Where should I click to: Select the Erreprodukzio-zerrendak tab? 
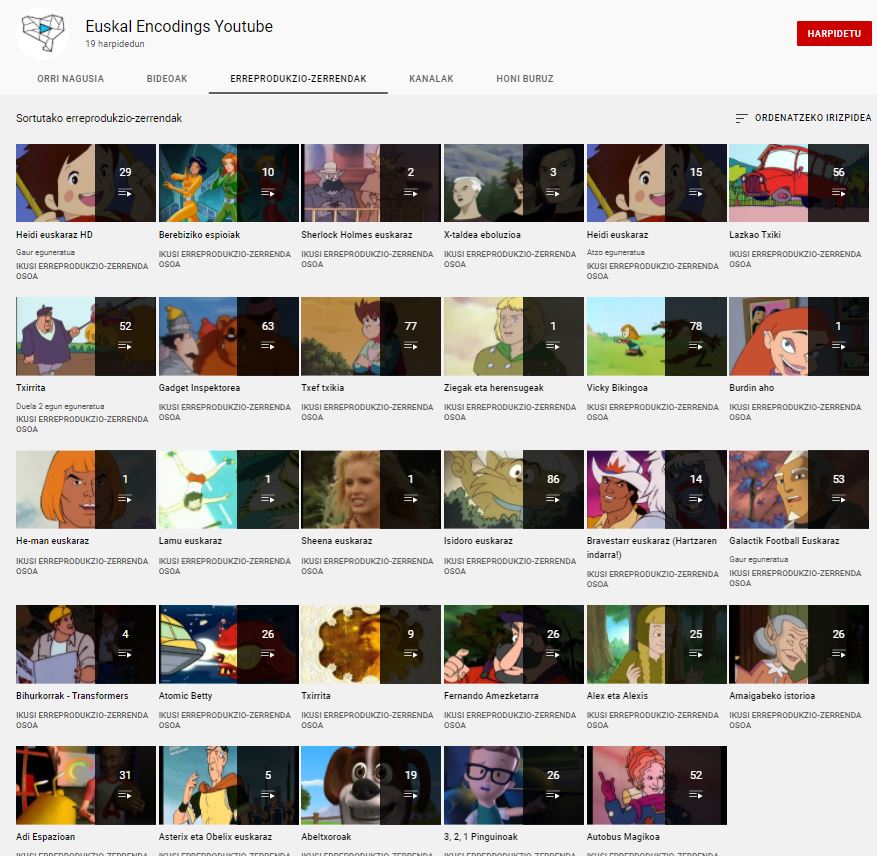pyautogui.click(x=298, y=79)
